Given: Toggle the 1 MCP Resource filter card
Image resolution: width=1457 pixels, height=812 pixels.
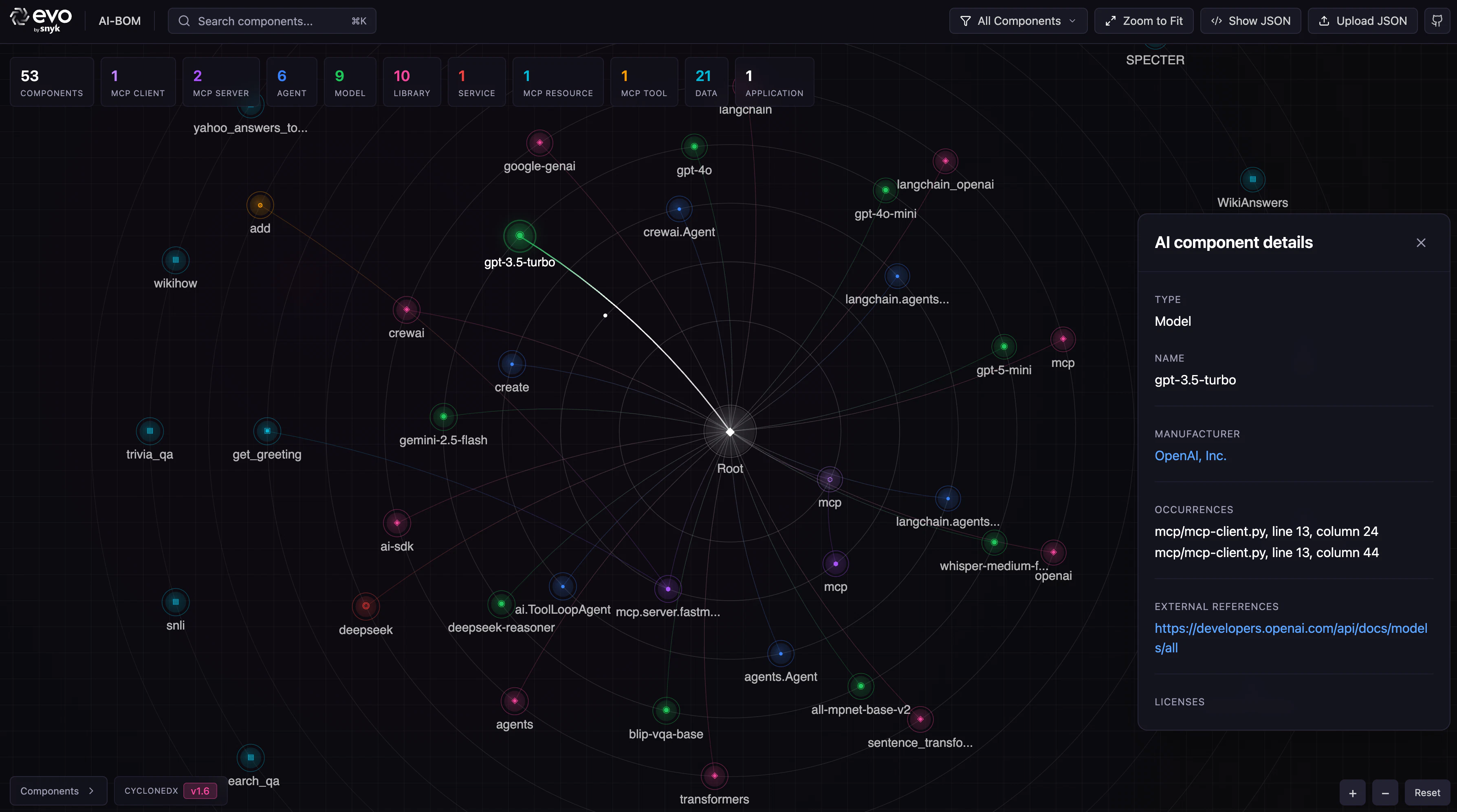Looking at the screenshot, I should pos(558,82).
